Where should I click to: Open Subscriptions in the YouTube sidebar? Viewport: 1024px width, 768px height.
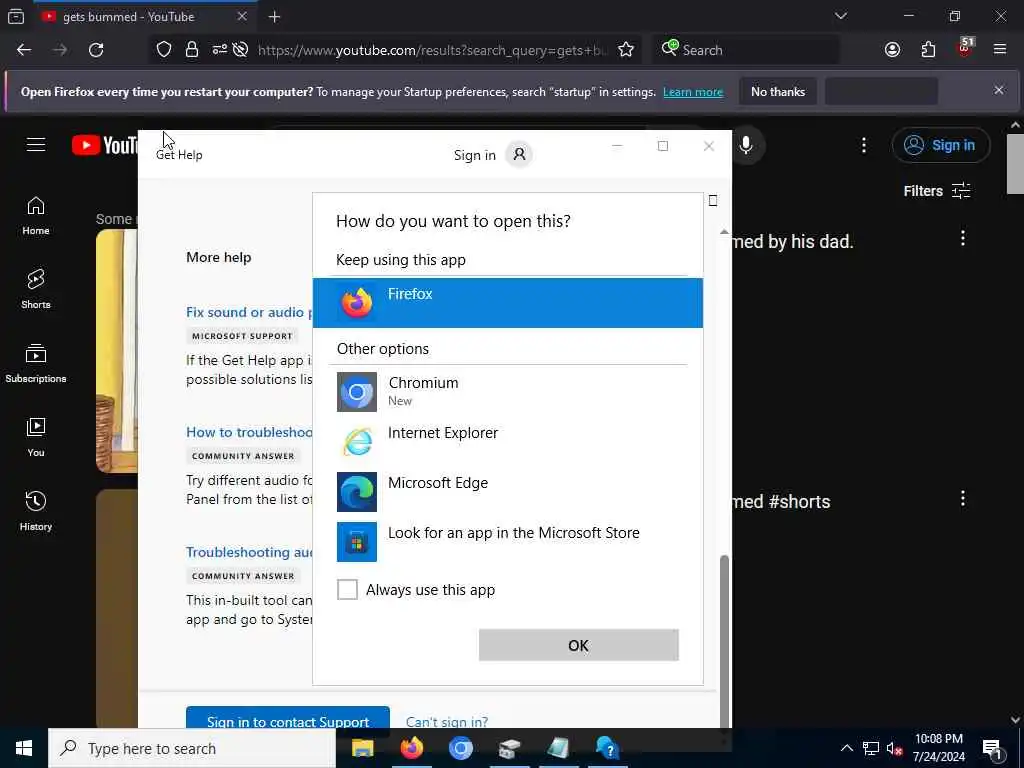tap(36, 363)
